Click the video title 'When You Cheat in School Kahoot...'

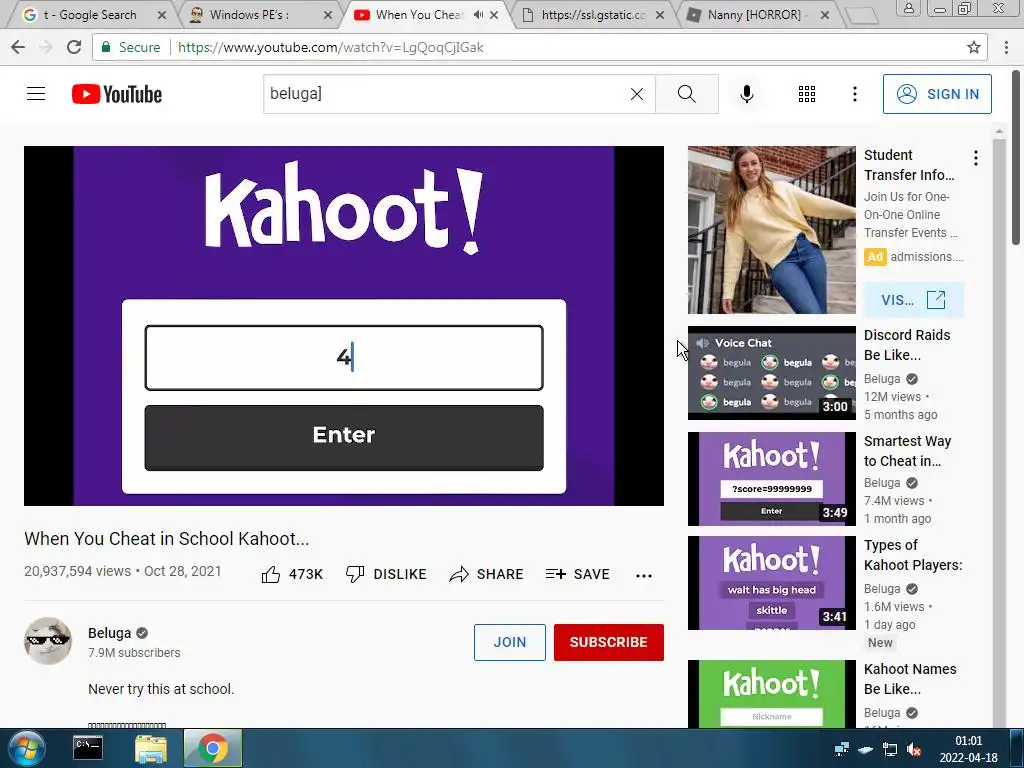pyautogui.click(x=167, y=539)
